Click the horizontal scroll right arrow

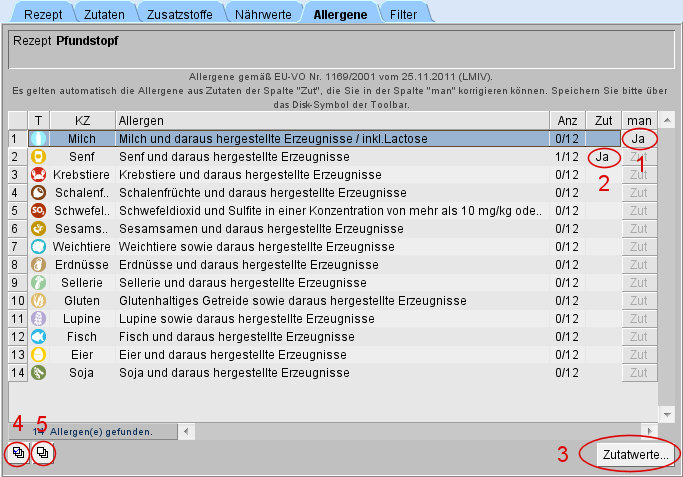(650, 431)
